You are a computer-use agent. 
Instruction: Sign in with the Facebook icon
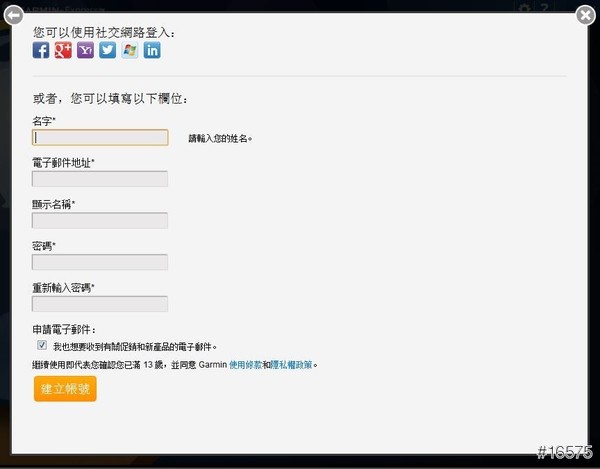[x=41, y=50]
